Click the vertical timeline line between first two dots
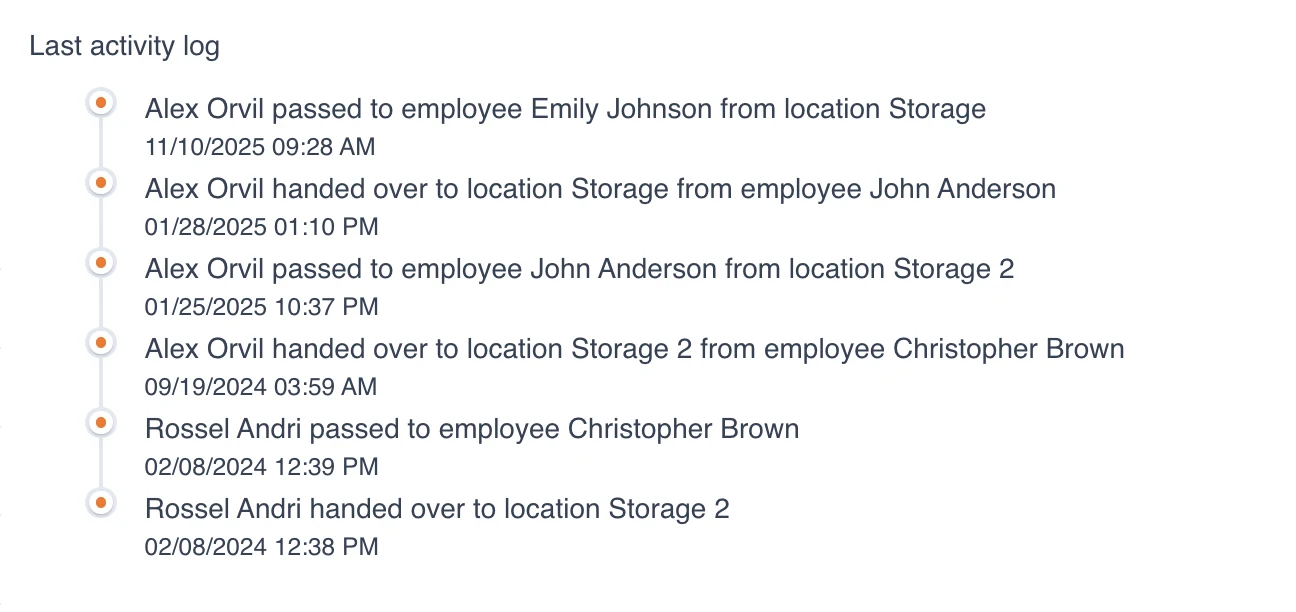Image resolution: width=1296 pixels, height=612 pixels. pos(100,143)
